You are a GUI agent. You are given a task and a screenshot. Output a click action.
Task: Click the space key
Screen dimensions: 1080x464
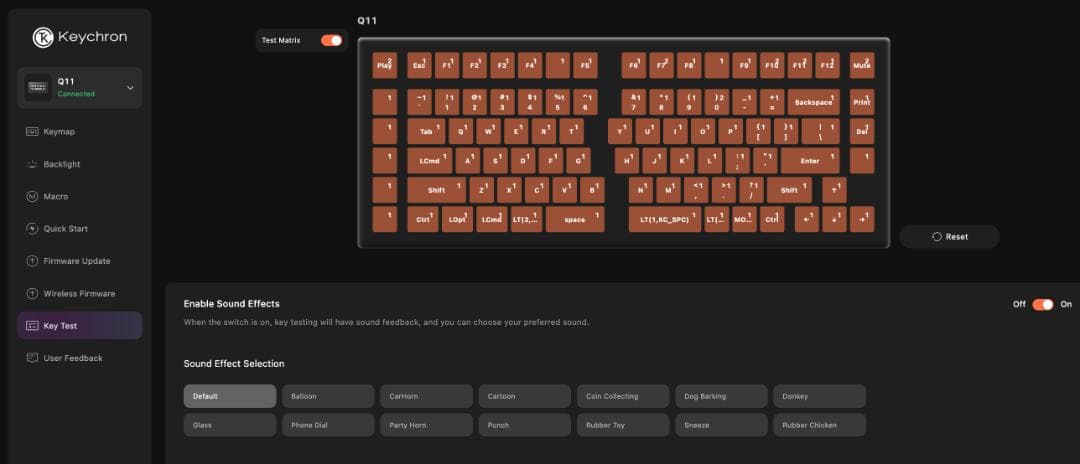click(x=575, y=219)
